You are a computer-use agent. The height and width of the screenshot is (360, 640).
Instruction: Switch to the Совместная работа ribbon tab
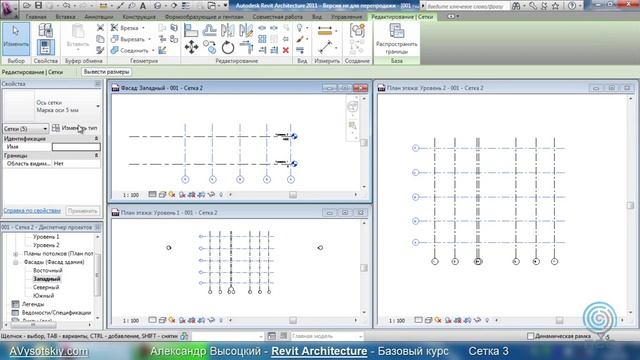[278, 17]
